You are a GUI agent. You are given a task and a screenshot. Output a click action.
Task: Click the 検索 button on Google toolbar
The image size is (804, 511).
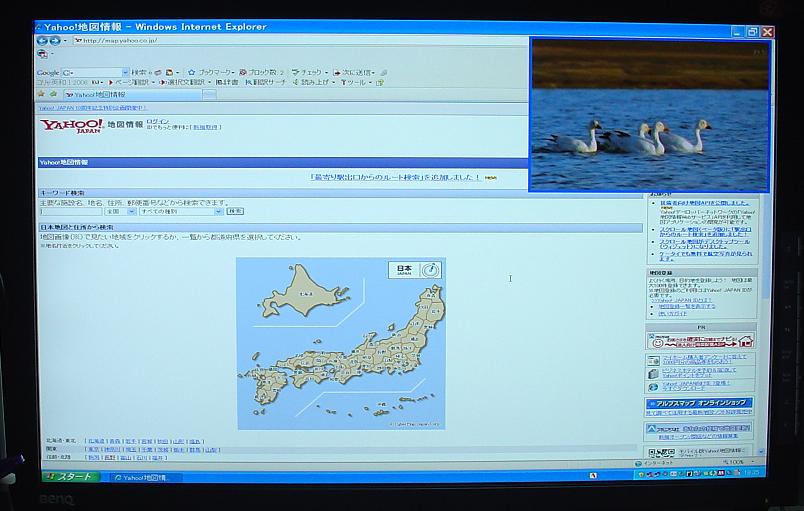[x=139, y=73]
